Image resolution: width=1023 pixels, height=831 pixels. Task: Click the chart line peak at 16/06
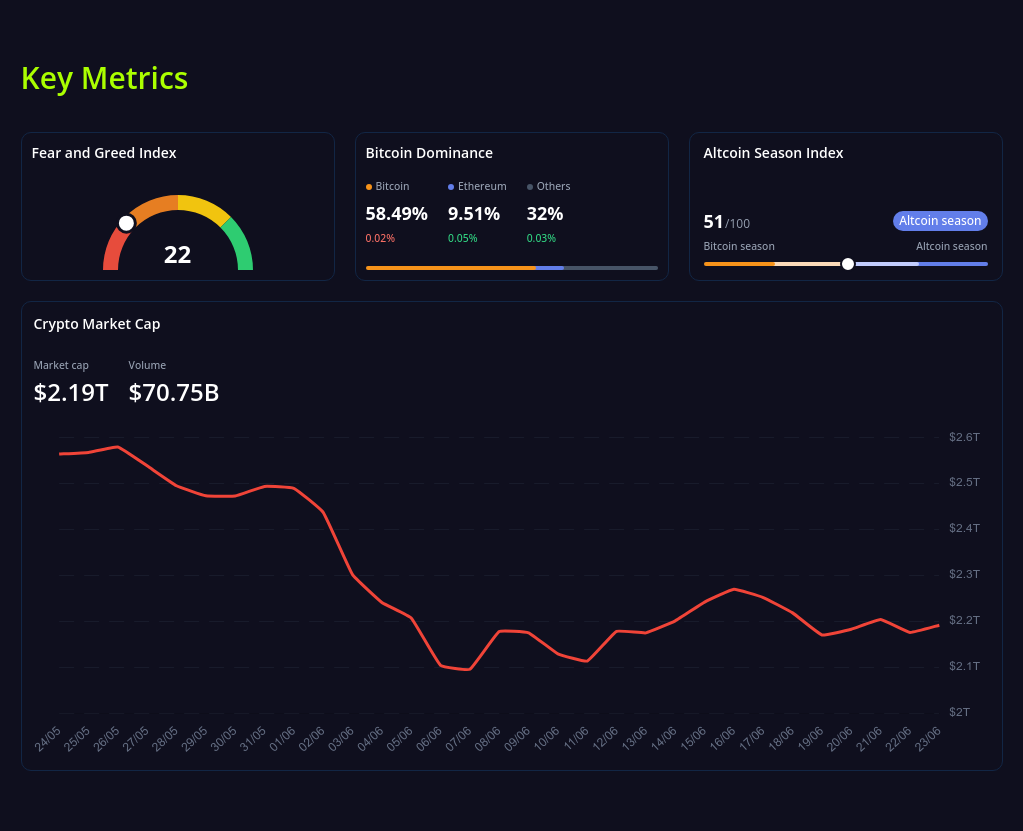(735, 589)
